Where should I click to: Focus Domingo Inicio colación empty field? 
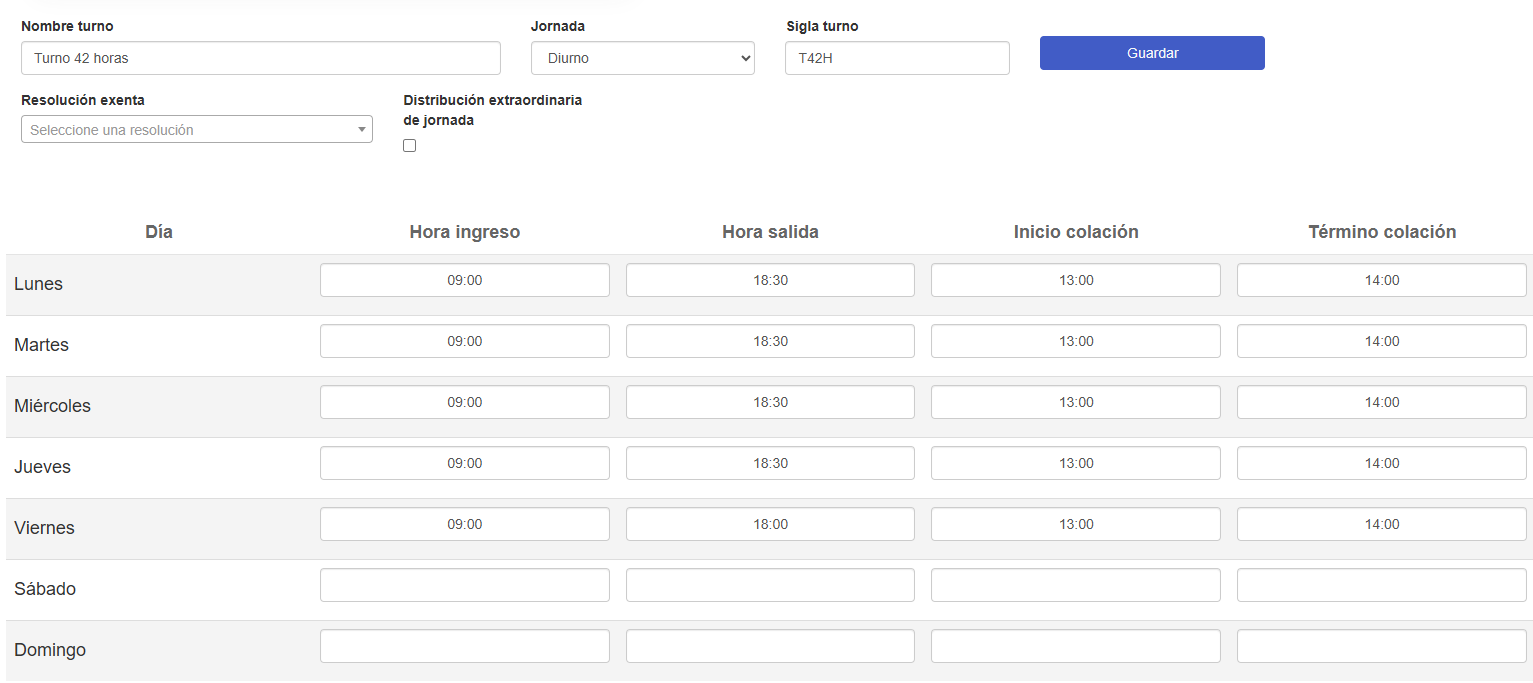coord(1075,647)
